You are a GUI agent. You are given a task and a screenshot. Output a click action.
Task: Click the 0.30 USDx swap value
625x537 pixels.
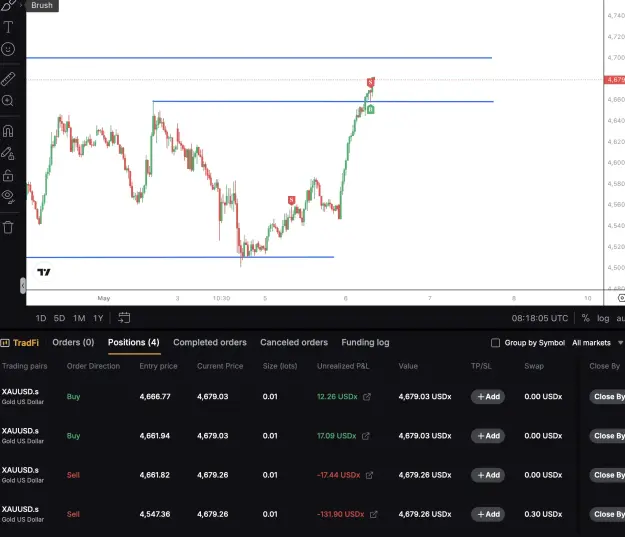pyautogui.click(x=543, y=514)
